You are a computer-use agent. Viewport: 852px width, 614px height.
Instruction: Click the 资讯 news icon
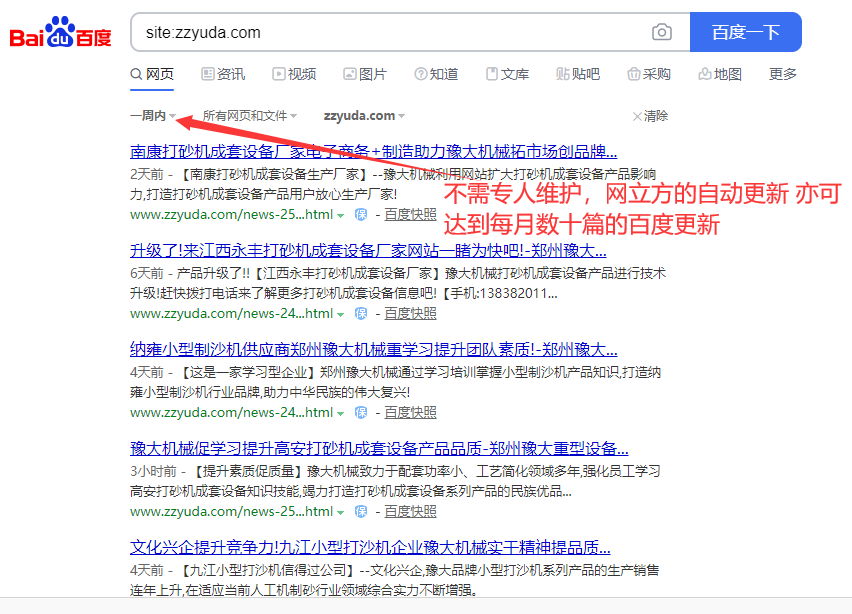pyautogui.click(x=208, y=73)
